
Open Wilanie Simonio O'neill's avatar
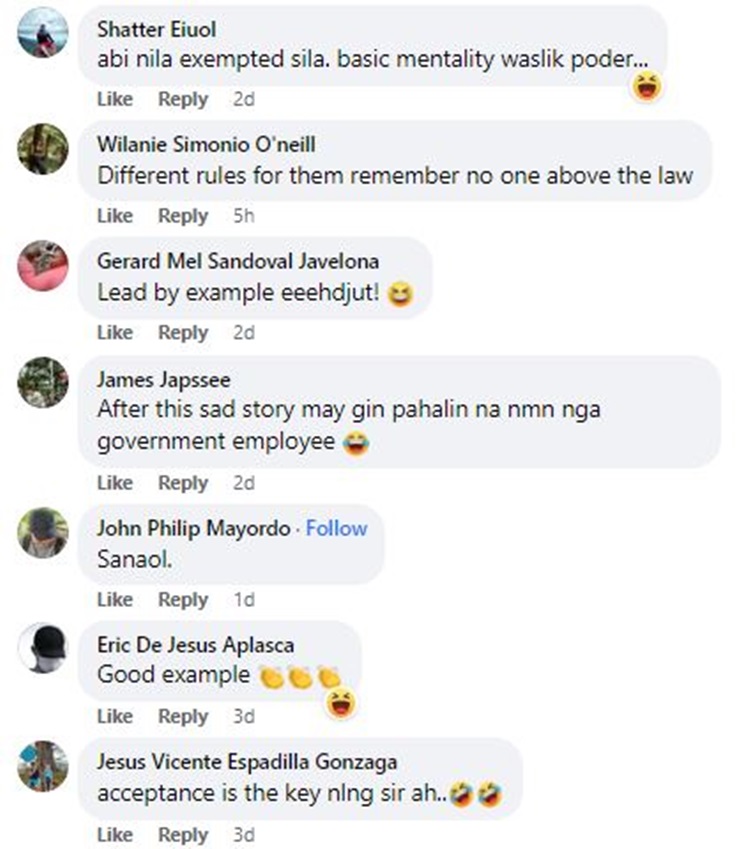(x=43, y=149)
